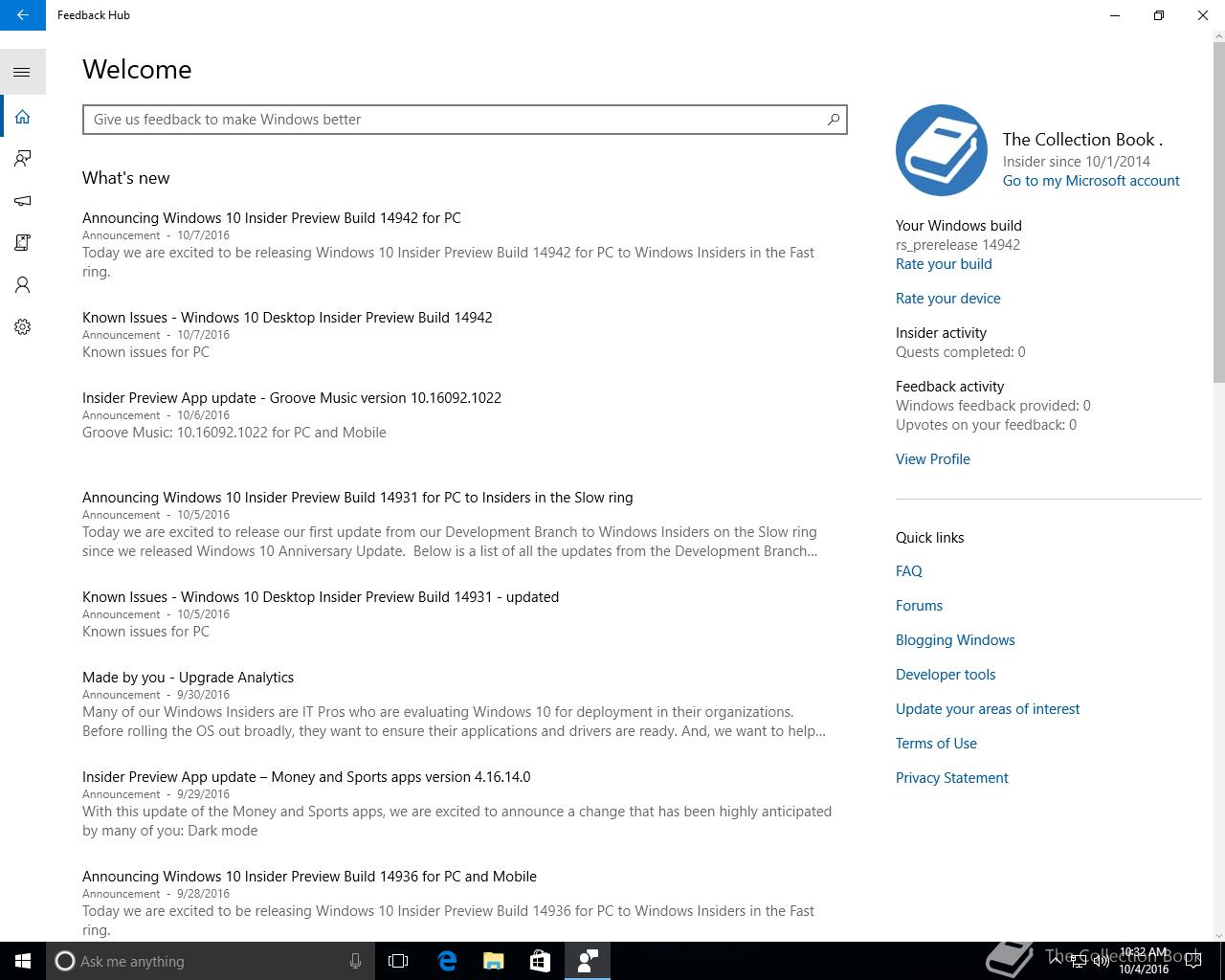Image resolution: width=1225 pixels, height=980 pixels.
Task: Click the 'Quests completed: 0' text
Action: [961, 352]
